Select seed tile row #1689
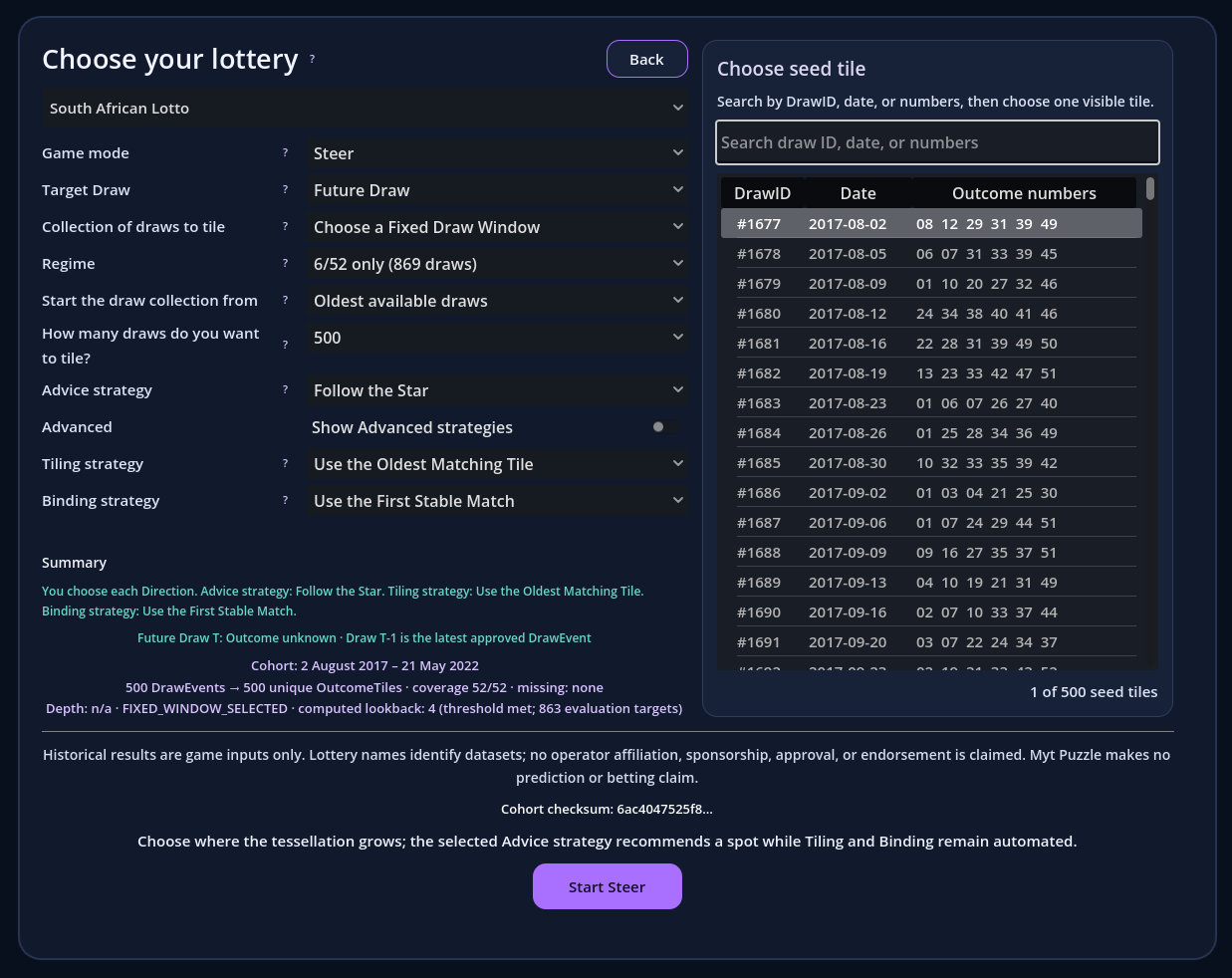1232x978 pixels. point(929,583)
